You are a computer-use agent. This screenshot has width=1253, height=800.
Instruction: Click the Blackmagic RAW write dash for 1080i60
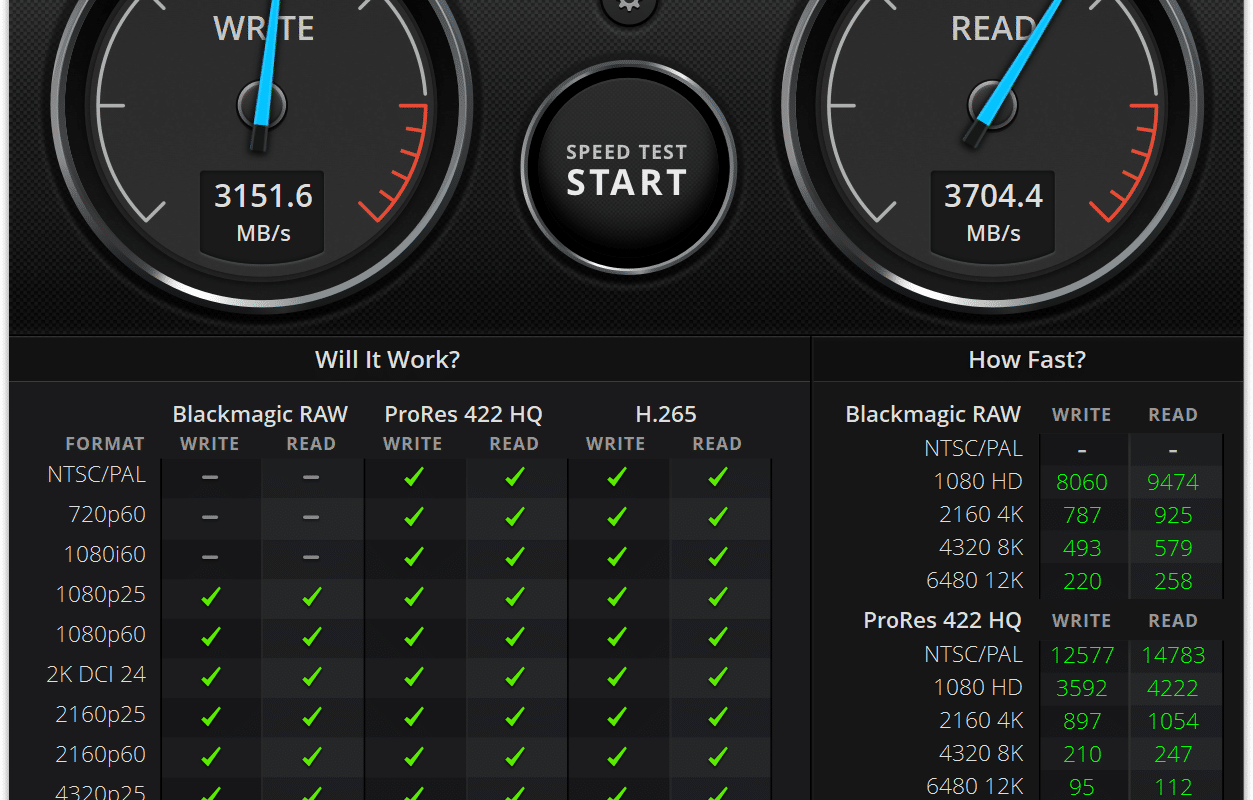pos(210,557)
